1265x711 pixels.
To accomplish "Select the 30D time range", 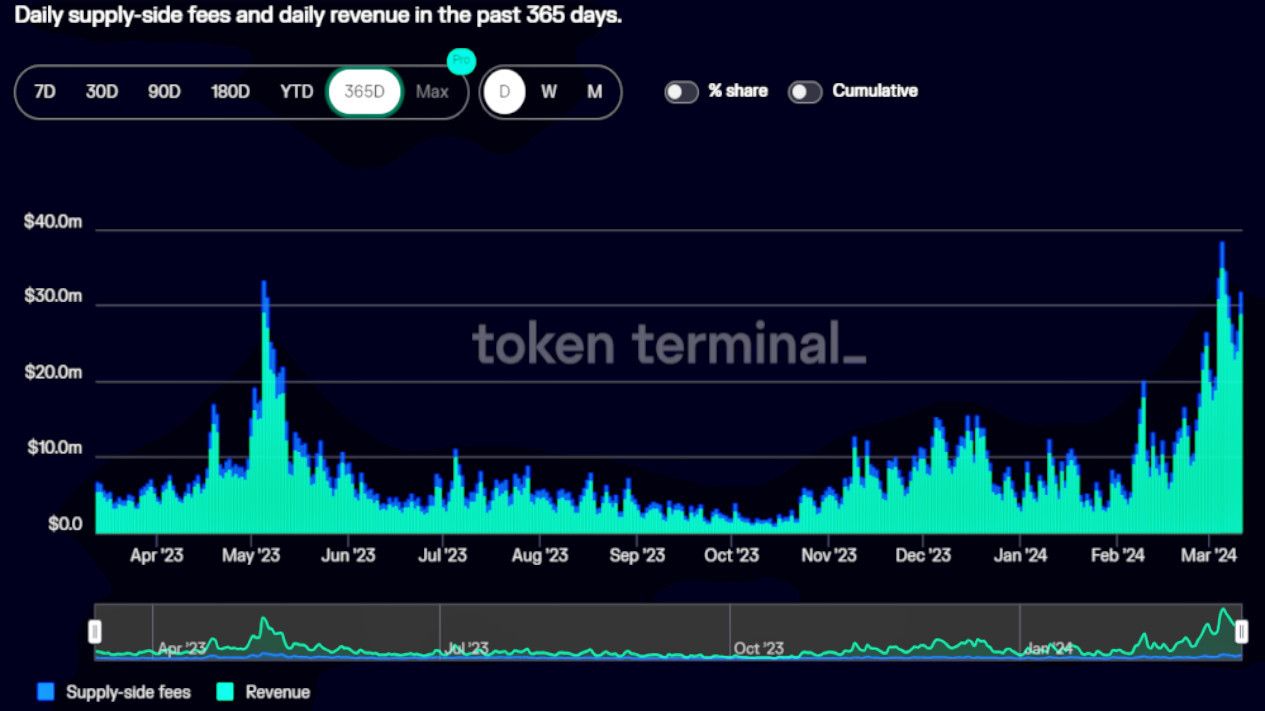I will pos(102,92).
